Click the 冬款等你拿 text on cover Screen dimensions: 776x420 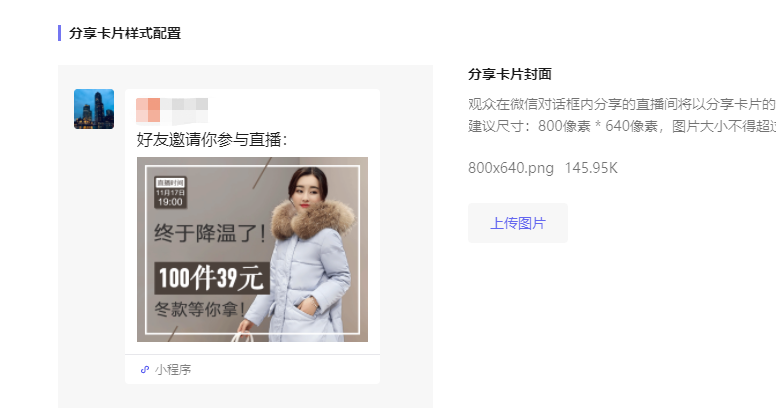(199, 309)
